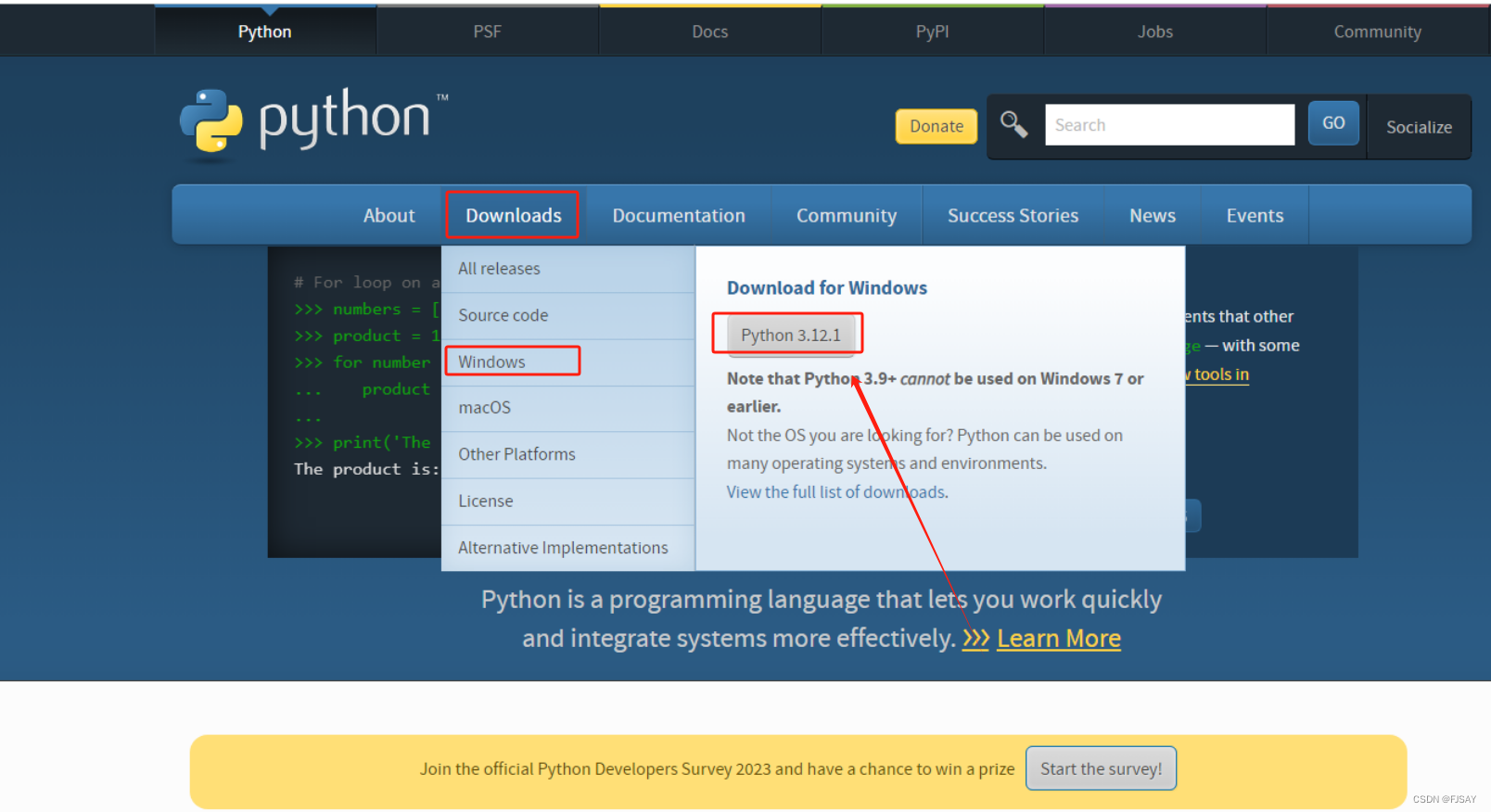This screenshot has width=1491, height=812.
Task: Click the Download for Windows heading
Action: coord(827,288)
